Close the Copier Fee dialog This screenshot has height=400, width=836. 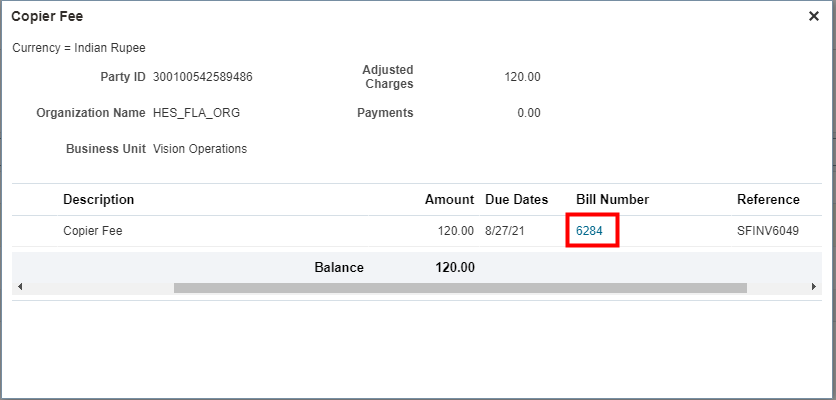click(814, 16)
